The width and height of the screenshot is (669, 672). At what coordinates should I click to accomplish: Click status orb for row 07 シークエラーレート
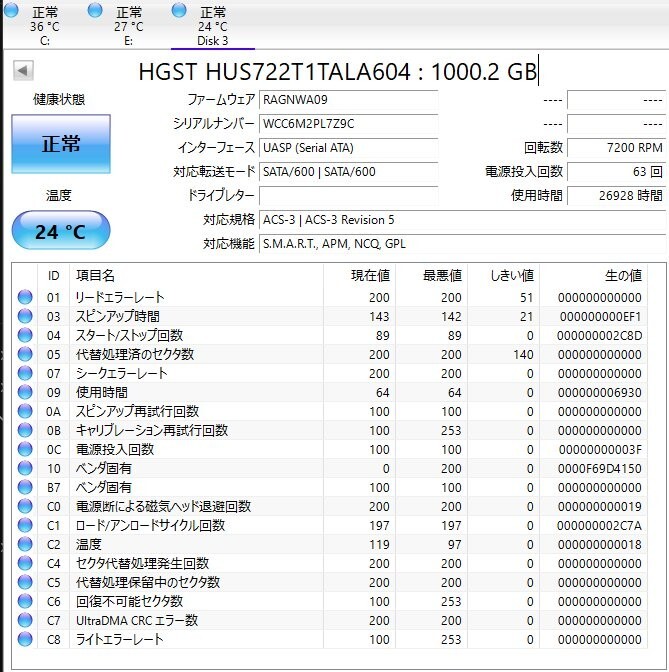tap(25, 373)
